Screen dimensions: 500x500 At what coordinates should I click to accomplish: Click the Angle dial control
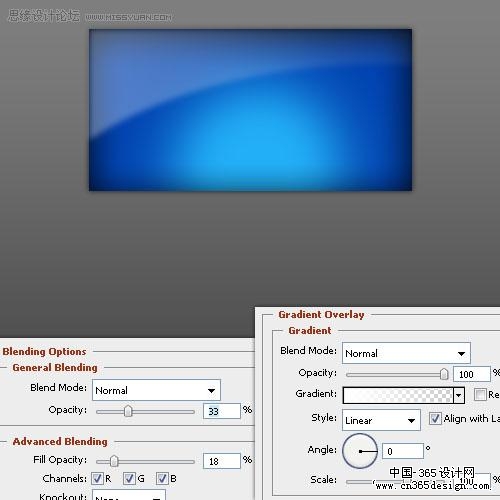point(360,451)
